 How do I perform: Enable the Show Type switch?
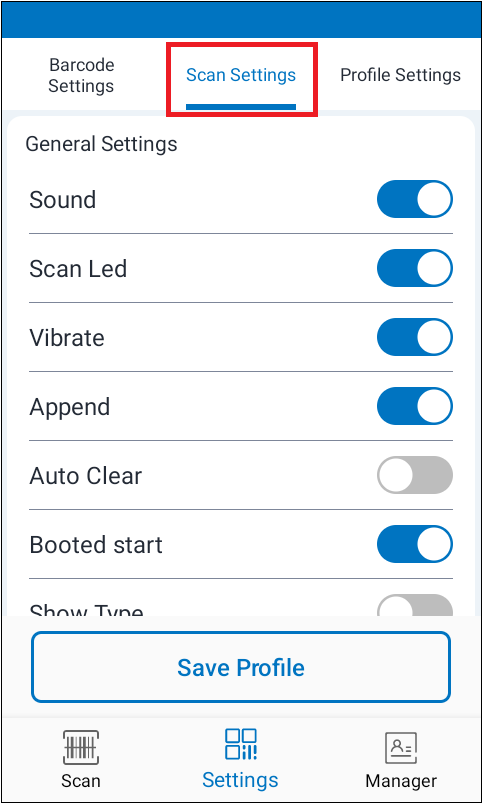tap(415, 606)
